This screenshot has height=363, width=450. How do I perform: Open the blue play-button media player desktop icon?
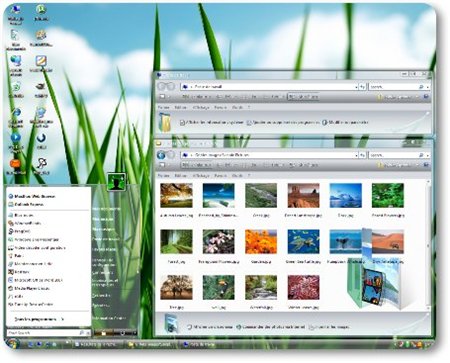(15, 137)
